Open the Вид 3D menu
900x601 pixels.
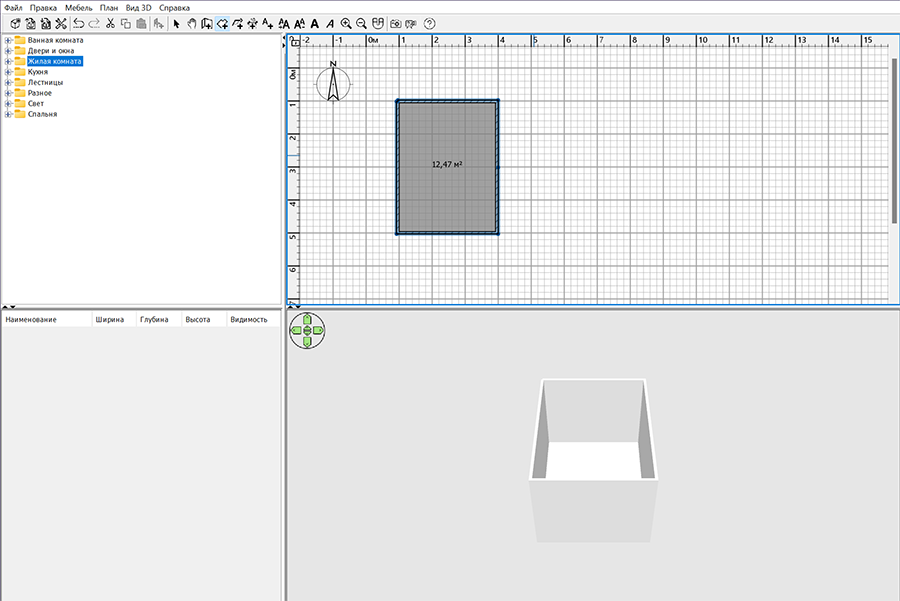(138, 7)
